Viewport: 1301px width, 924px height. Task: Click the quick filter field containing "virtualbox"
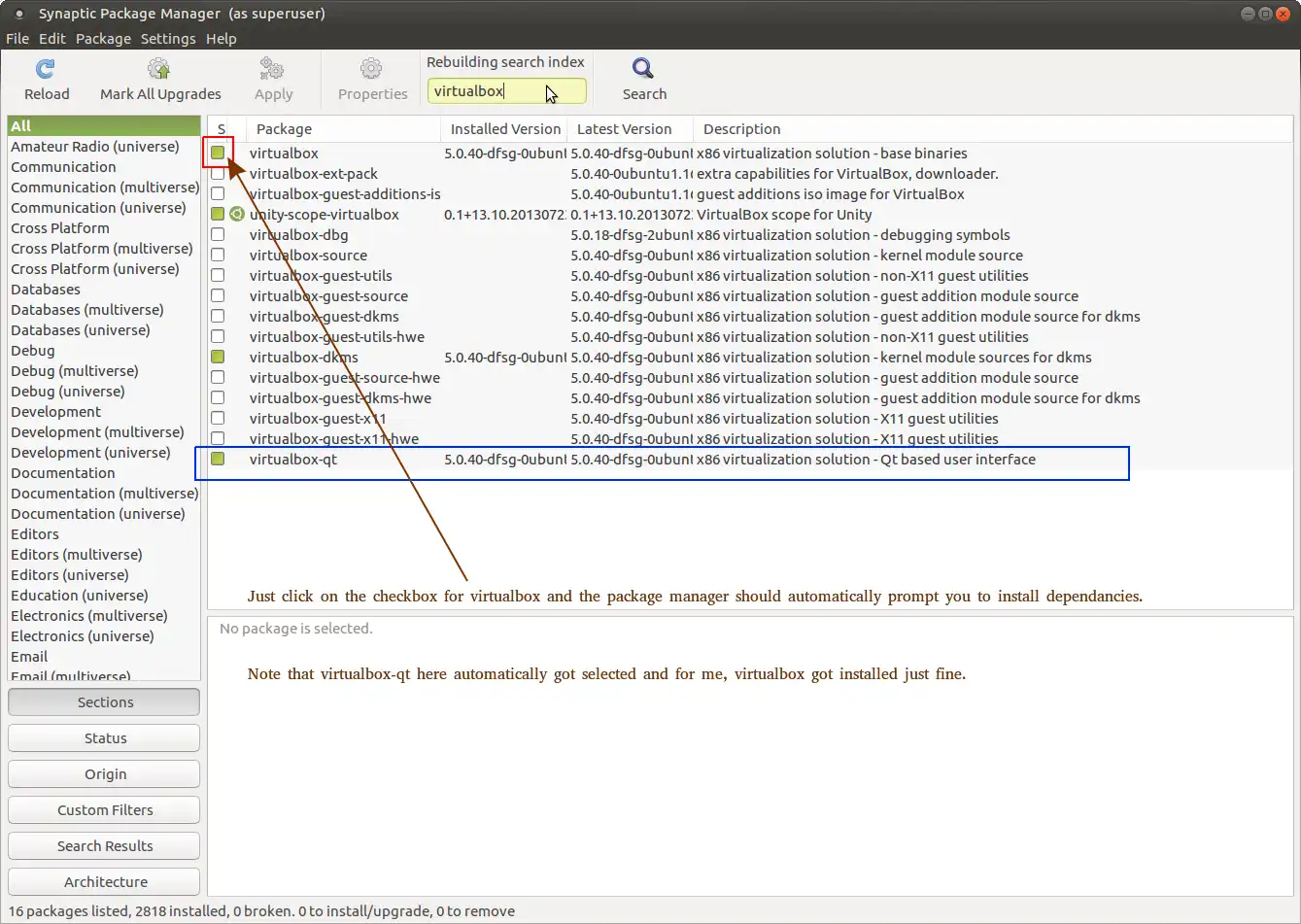pyautogui.click(x=506, y=91)
